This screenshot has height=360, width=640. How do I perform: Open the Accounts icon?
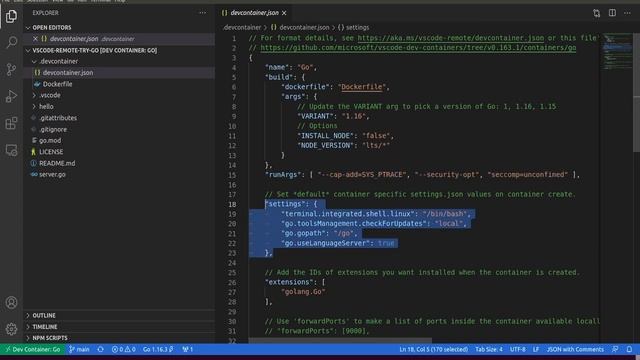[11, 302]
